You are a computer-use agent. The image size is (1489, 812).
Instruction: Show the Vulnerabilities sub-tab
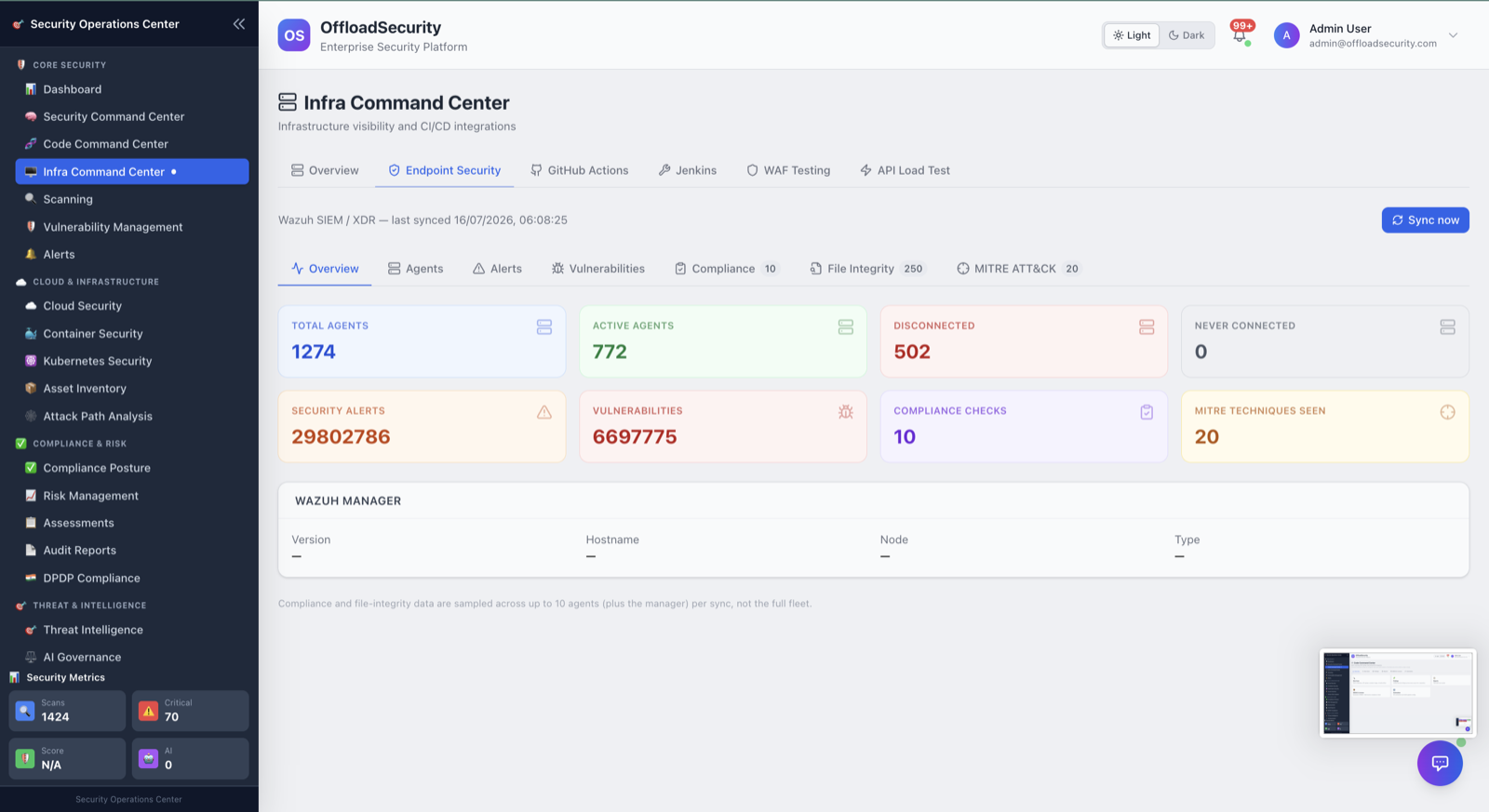click(597, 269)
